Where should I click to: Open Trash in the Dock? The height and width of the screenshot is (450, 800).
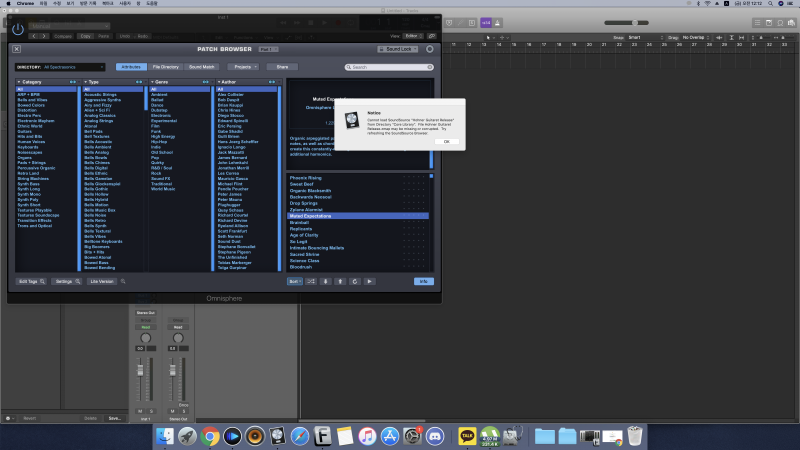coord(635,436)
